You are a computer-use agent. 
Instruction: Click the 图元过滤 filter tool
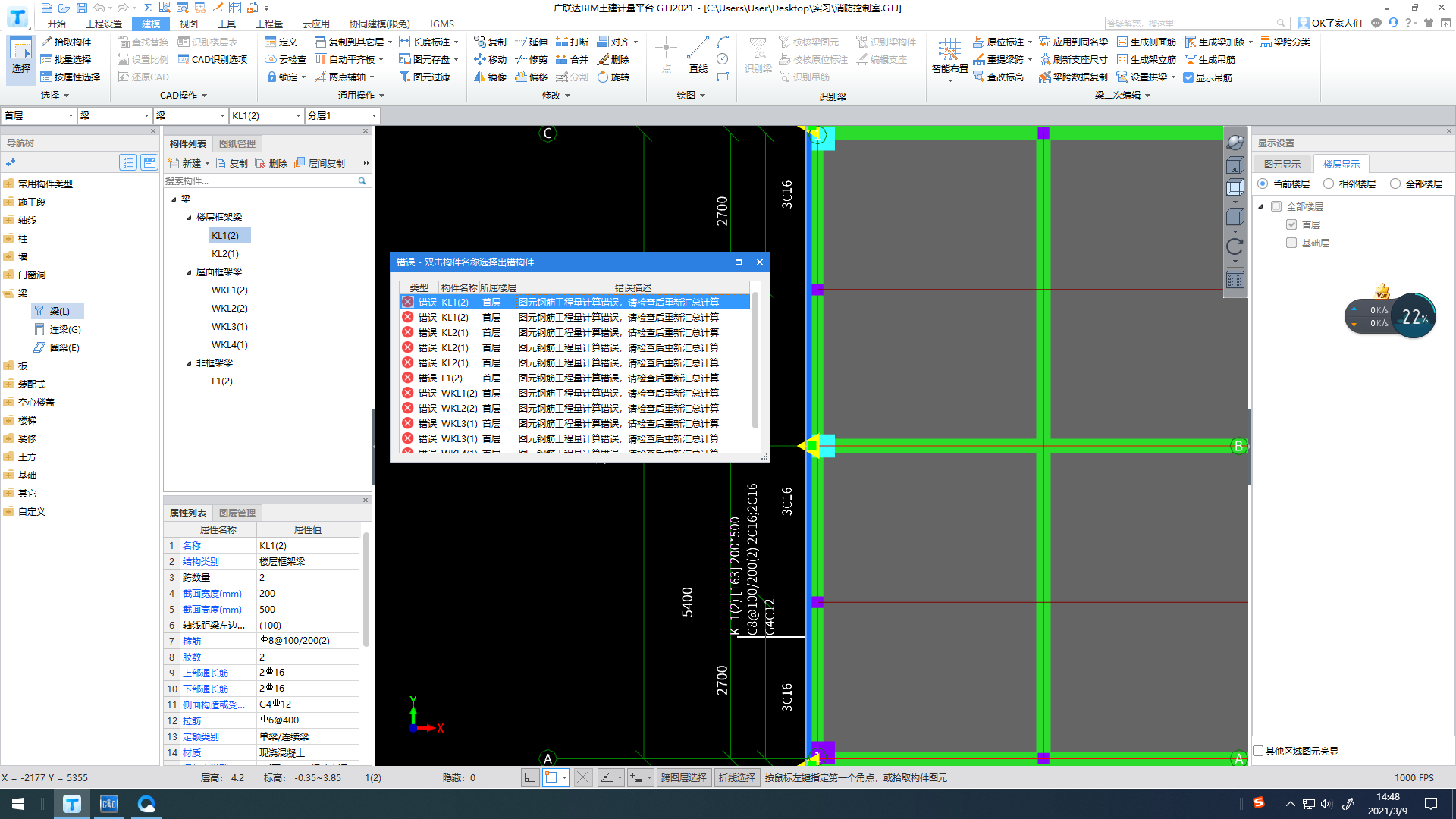tap(425, 77)
